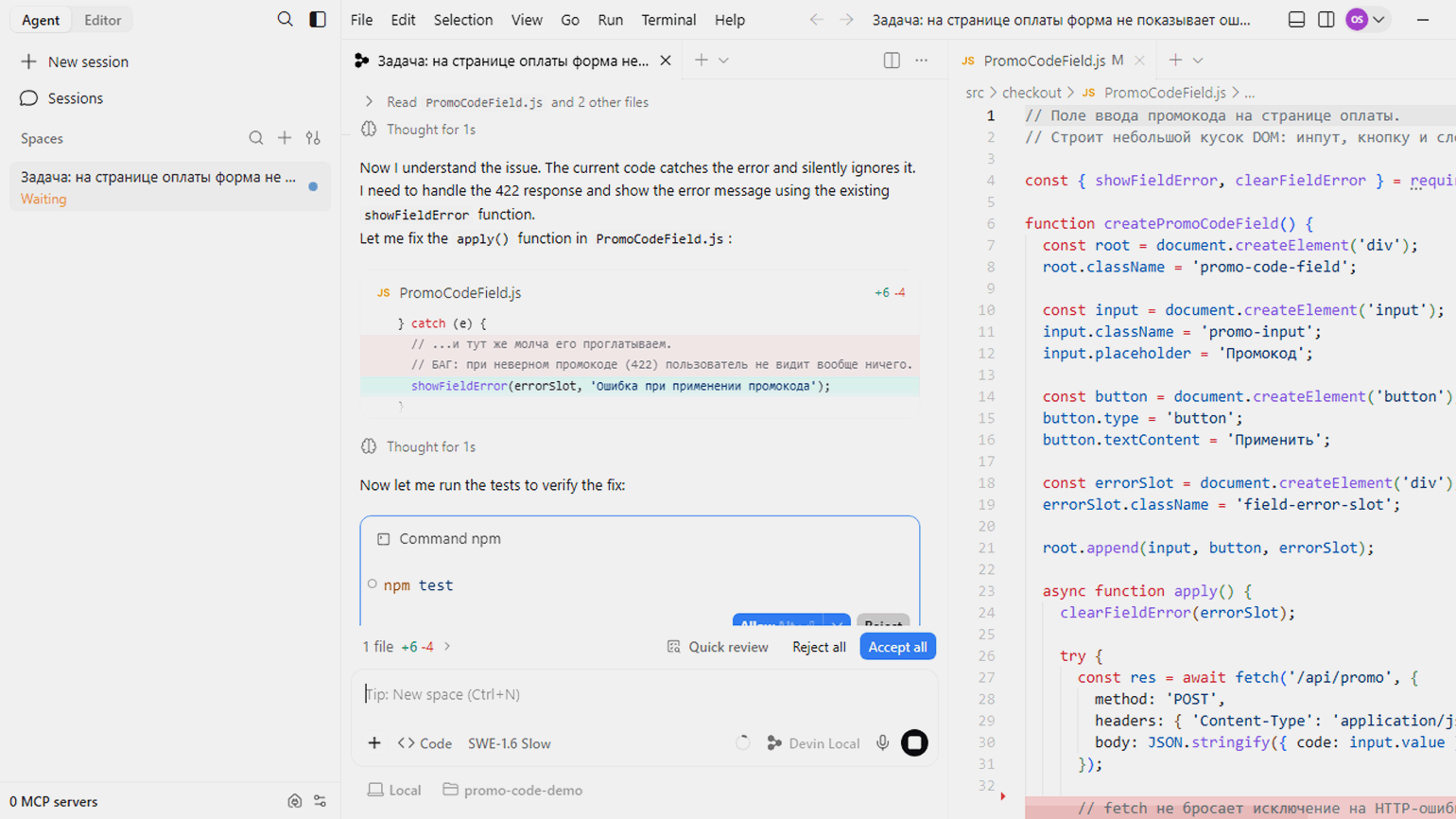Screen dimensions: 1456x819
Task: Click the home icon in the MCP servers bar
Action: click(295, 801)
